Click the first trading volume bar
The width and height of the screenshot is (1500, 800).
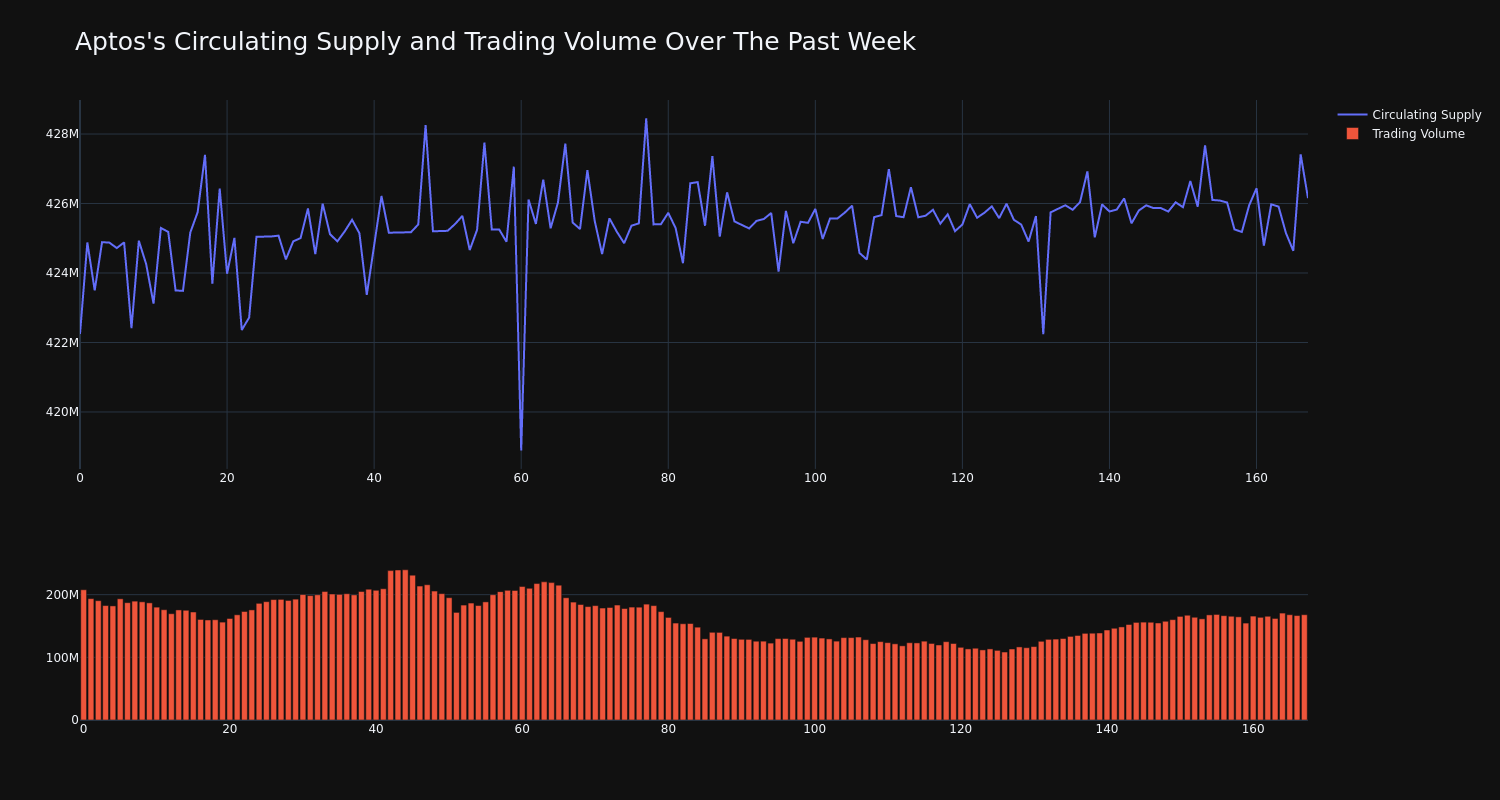[x=83, y=655]
